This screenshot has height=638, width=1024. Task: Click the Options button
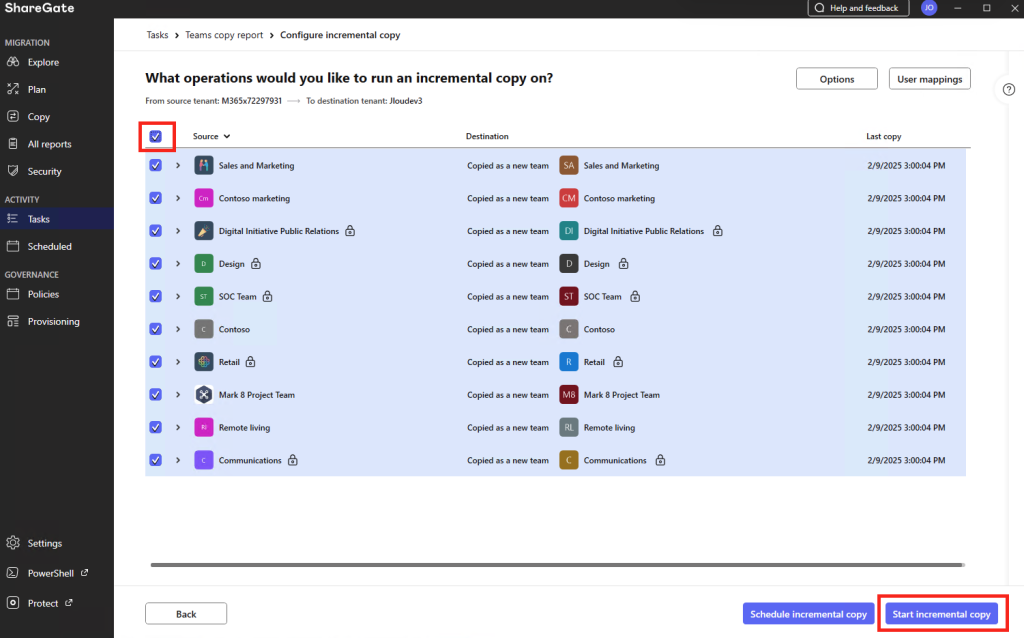[x=837, y=79]
